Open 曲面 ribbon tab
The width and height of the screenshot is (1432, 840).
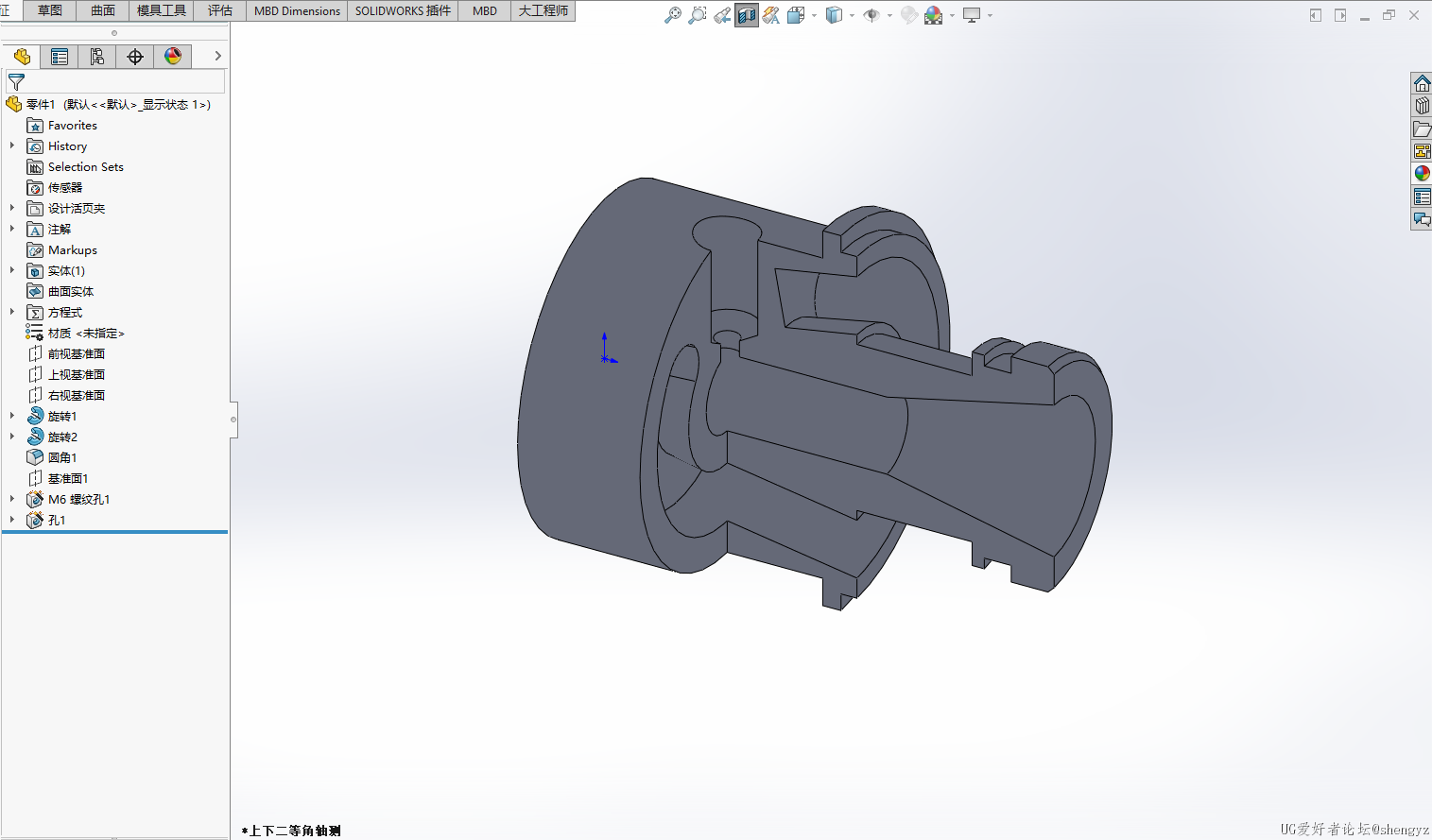(103, 10)
